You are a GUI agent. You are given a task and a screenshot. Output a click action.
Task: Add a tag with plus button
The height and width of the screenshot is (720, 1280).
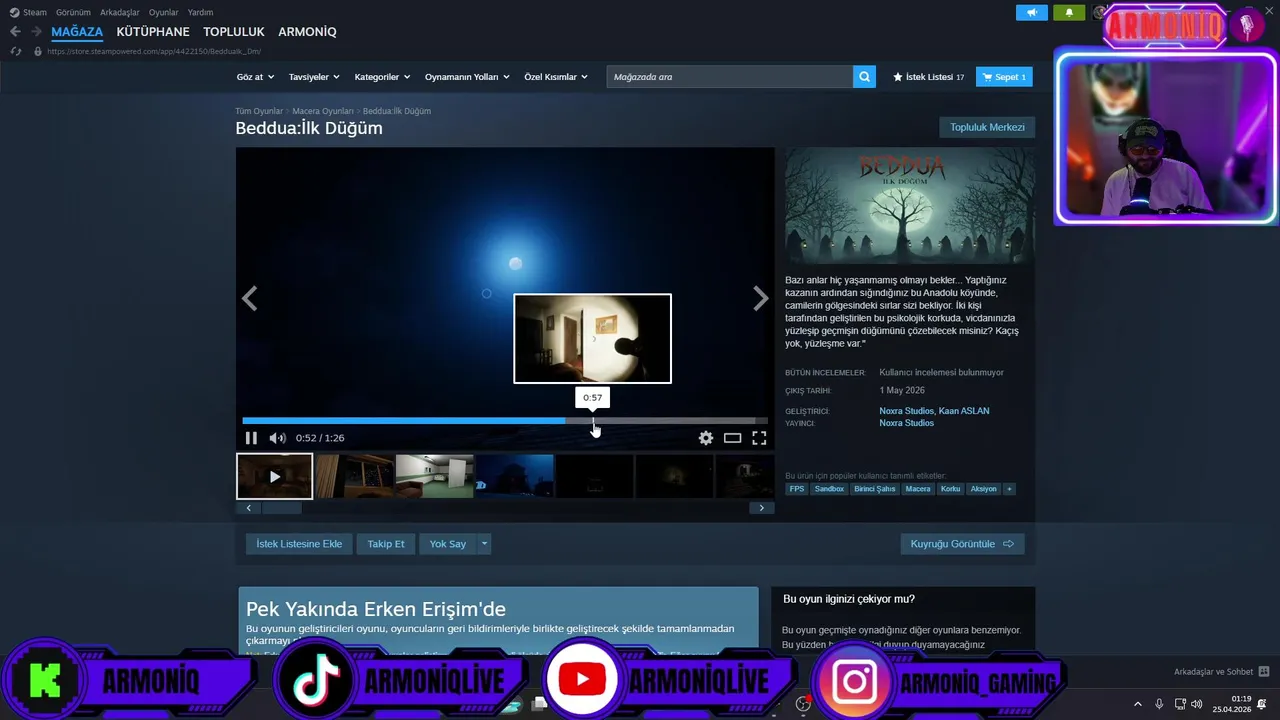pos(1009,489)
